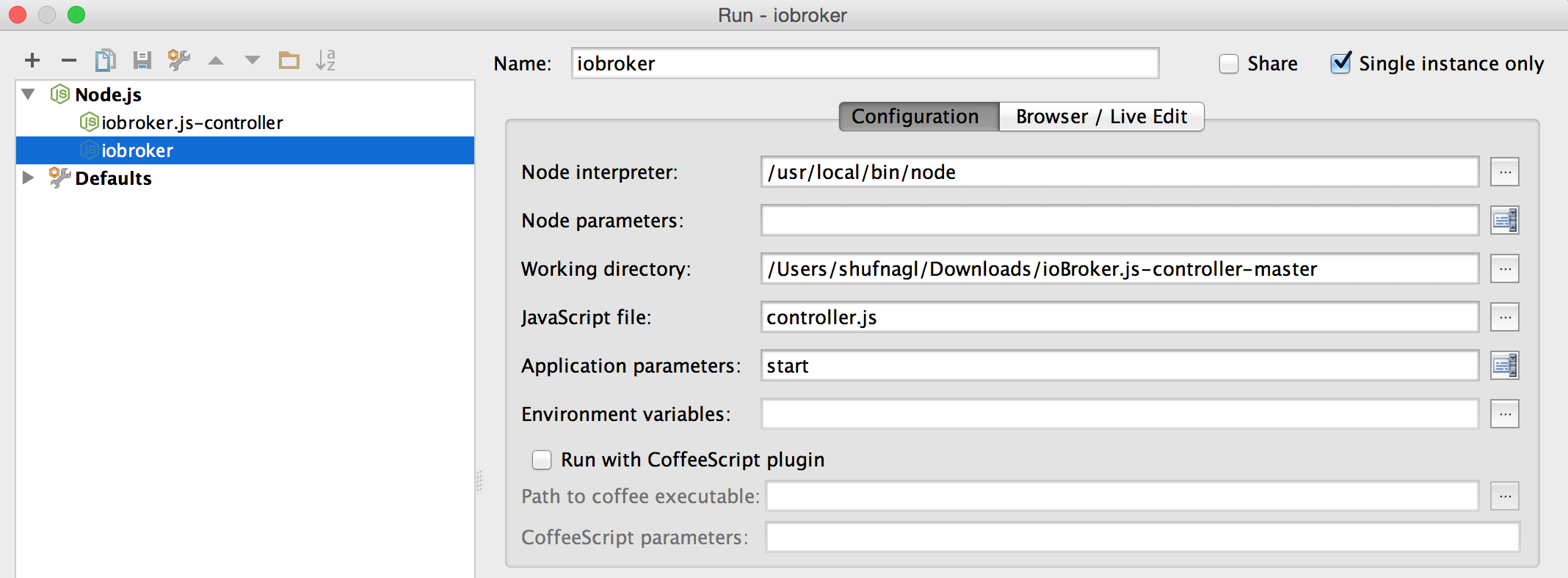Click the Working directory field
The width and height of the screenshot is (1568, 578).
[1120, 269]
